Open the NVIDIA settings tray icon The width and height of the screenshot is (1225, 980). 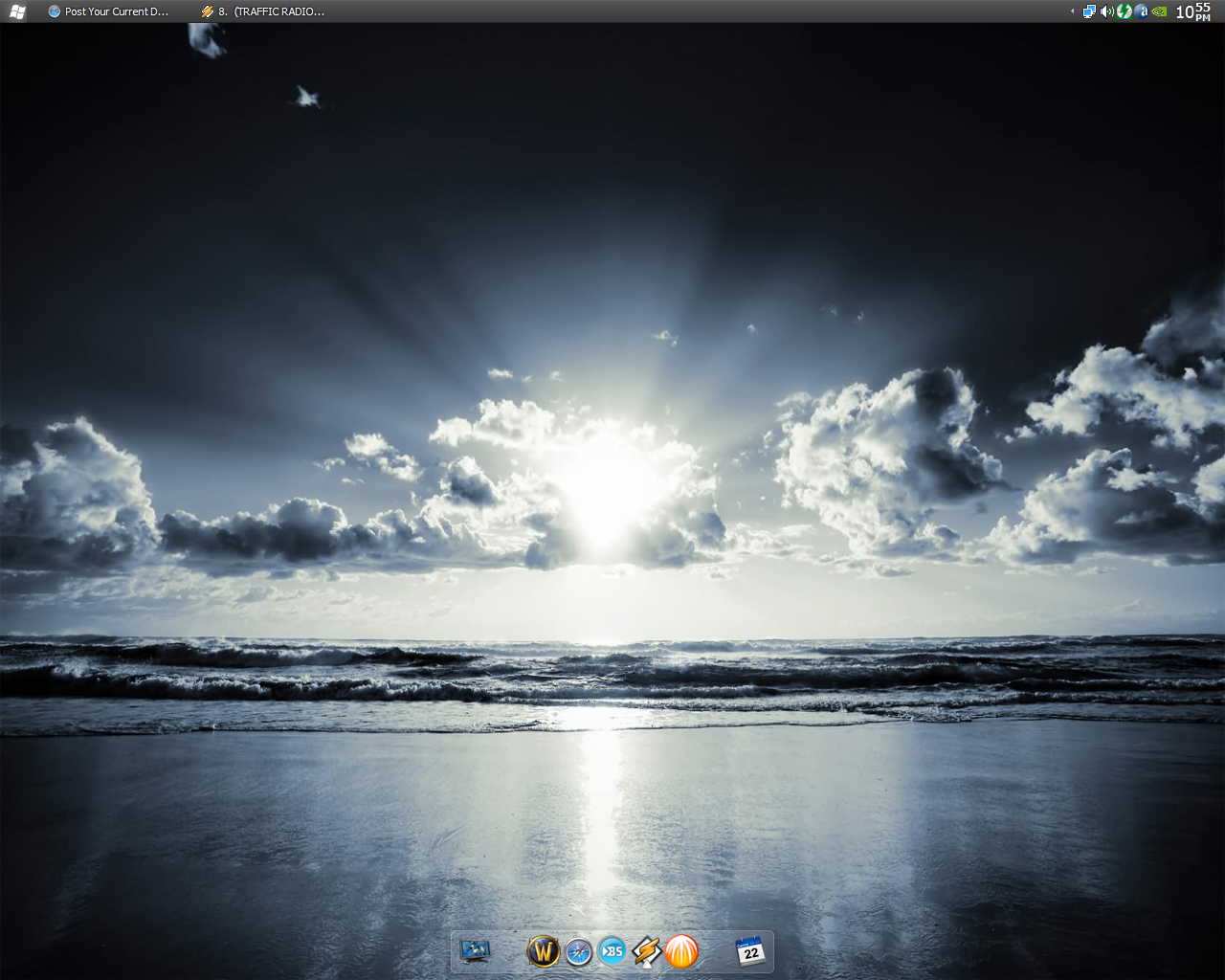[1159, 11]
